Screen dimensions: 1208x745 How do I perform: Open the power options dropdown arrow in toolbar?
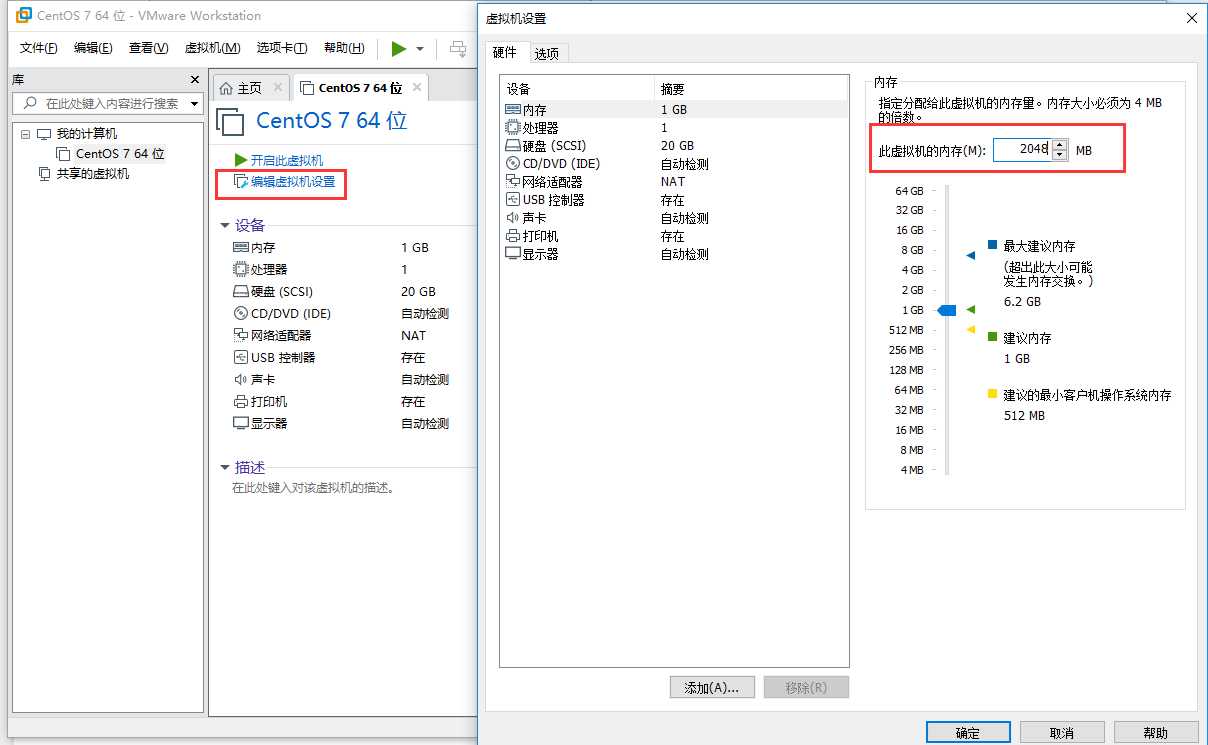(420, 49)
